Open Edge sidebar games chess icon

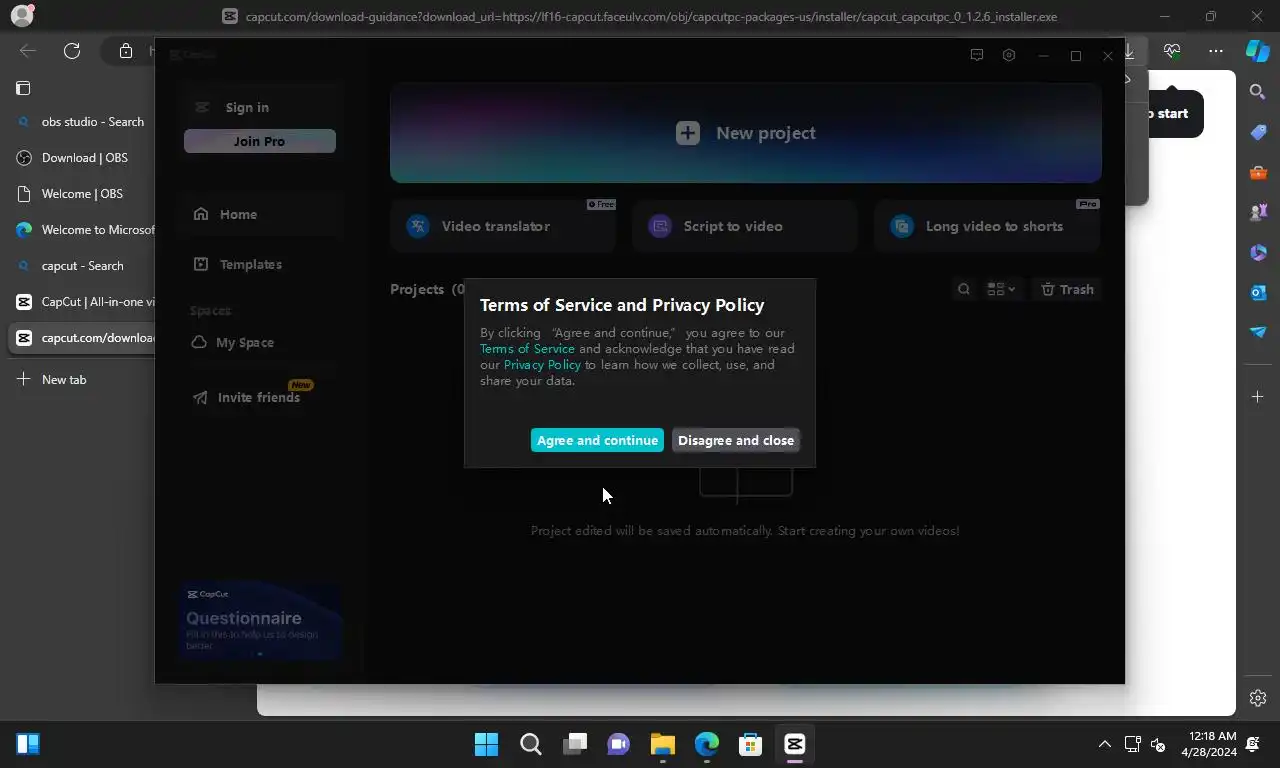tap(1258, 212)
